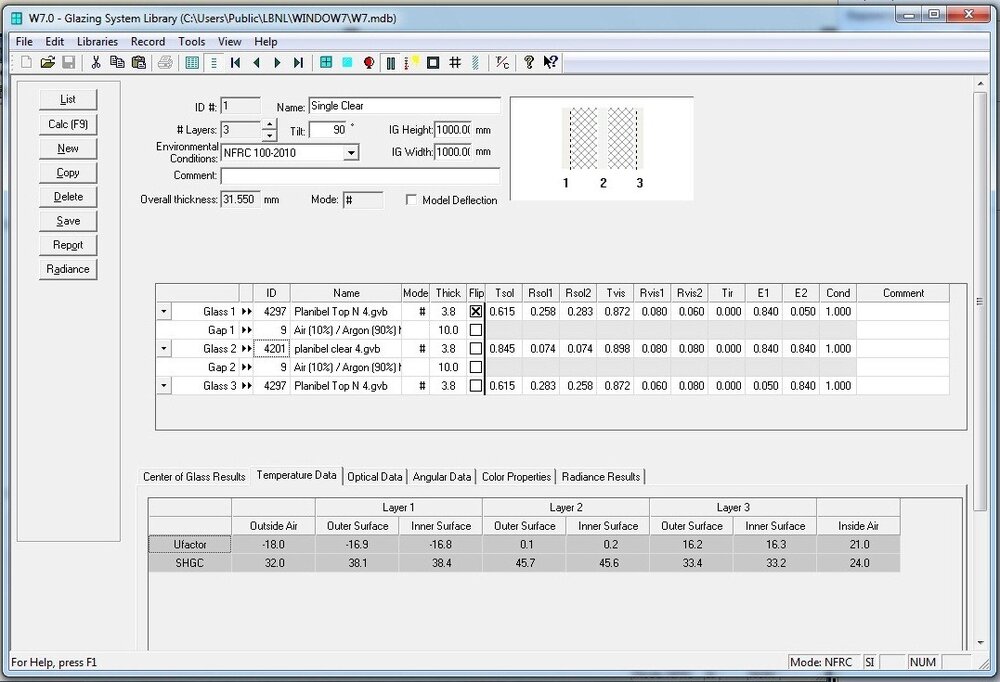The width and height of the screenshot is (1000, 682).
Task: Uncheck the Flip checkbox for Glass 1
Action: point(476,312)
